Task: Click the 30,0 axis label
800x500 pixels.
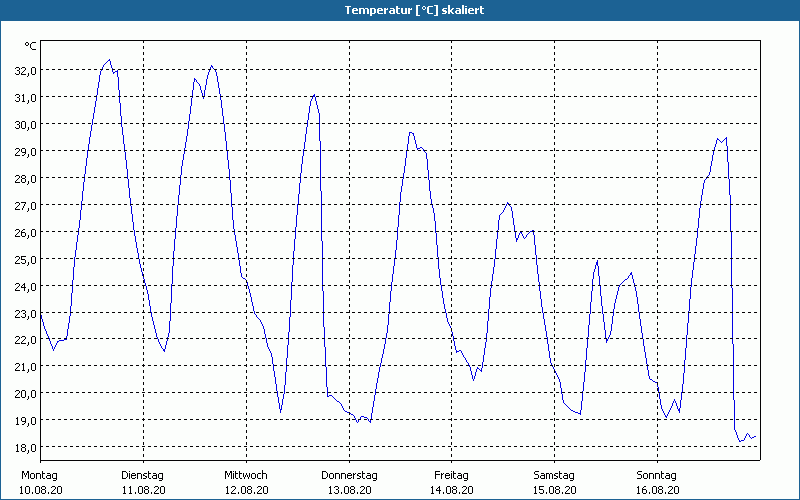Action: coord(26,124)
